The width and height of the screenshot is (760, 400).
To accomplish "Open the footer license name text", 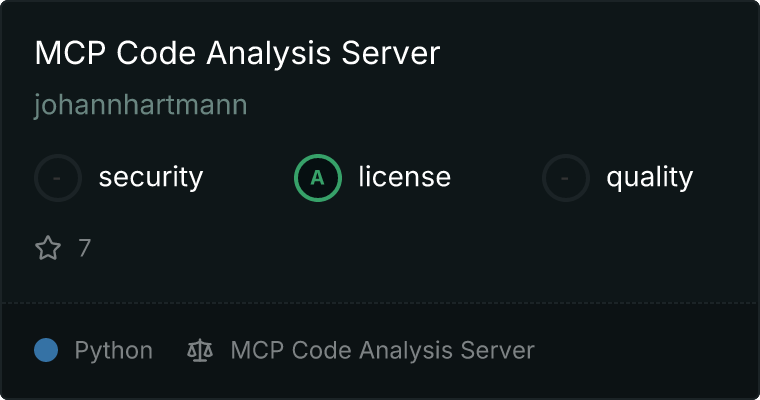I will (x=382, y=350).
